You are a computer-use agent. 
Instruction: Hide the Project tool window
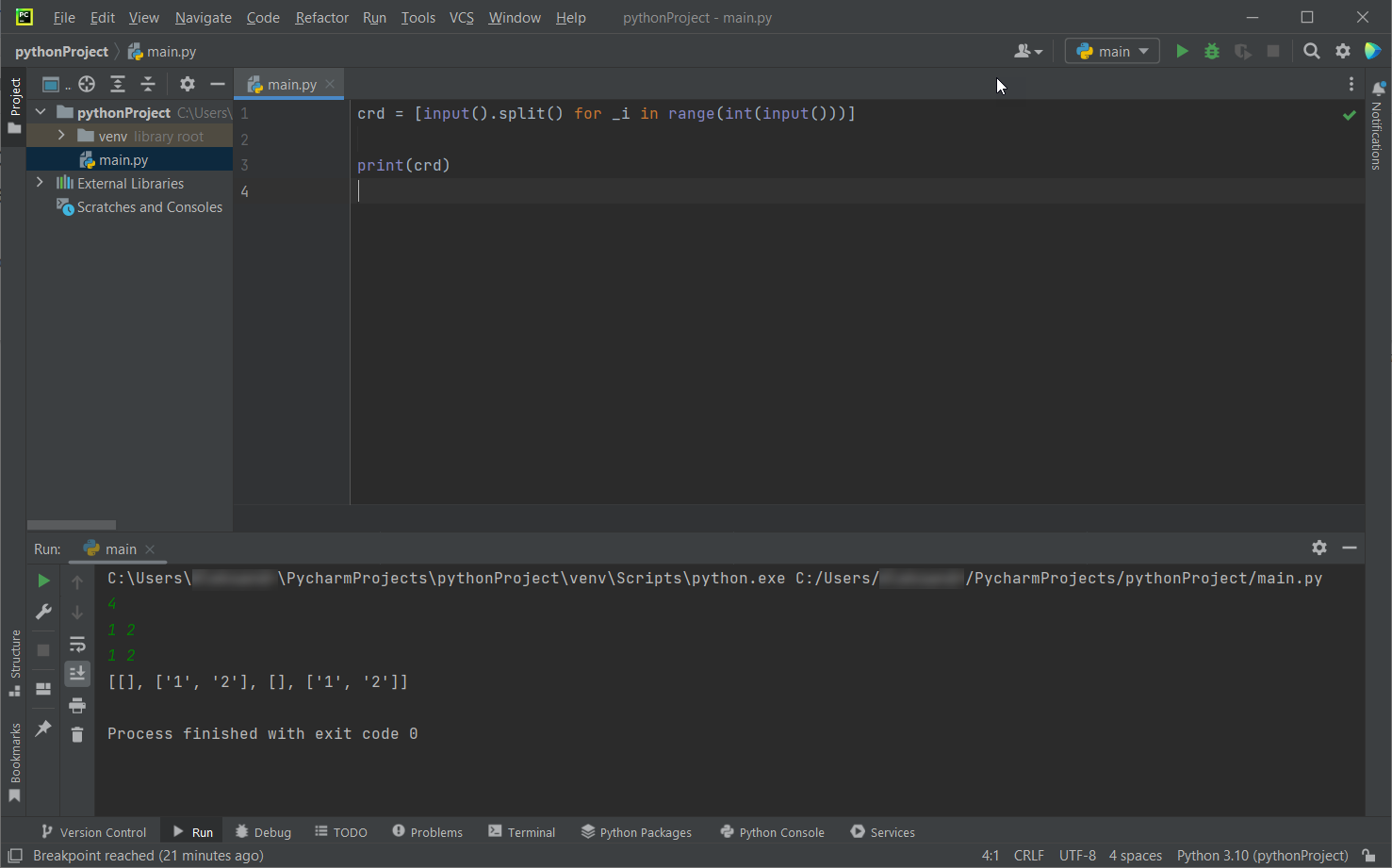pos(218,84)
